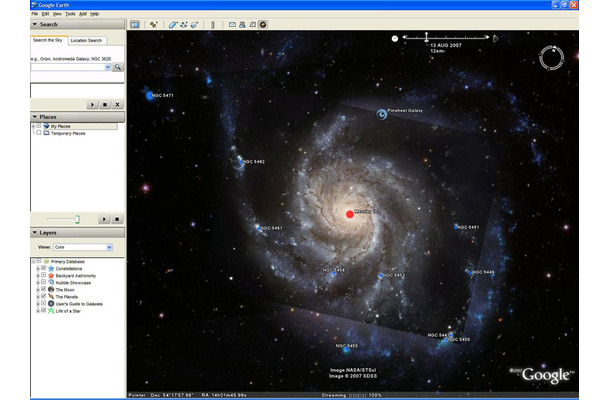
Task: Open the View Core dropdown
Action: point(83,247)
